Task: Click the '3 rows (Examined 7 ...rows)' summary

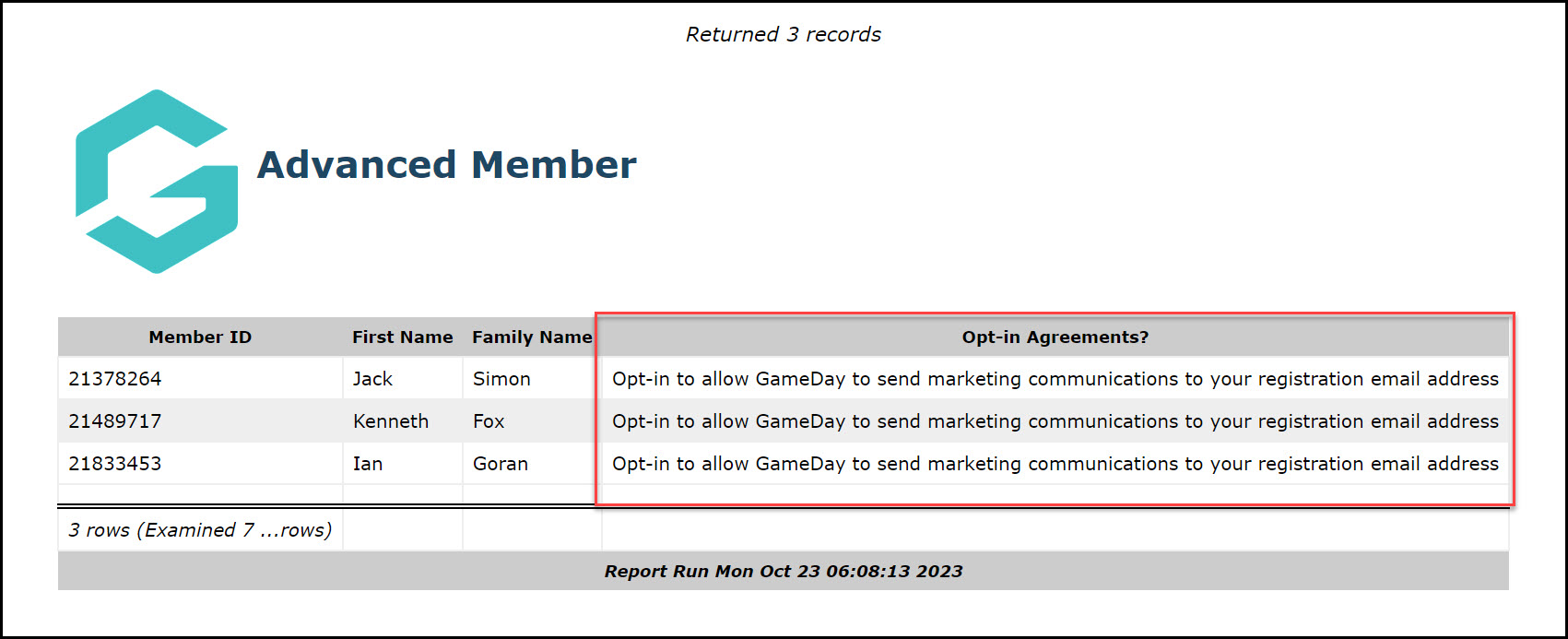Action: coord(200,530)
